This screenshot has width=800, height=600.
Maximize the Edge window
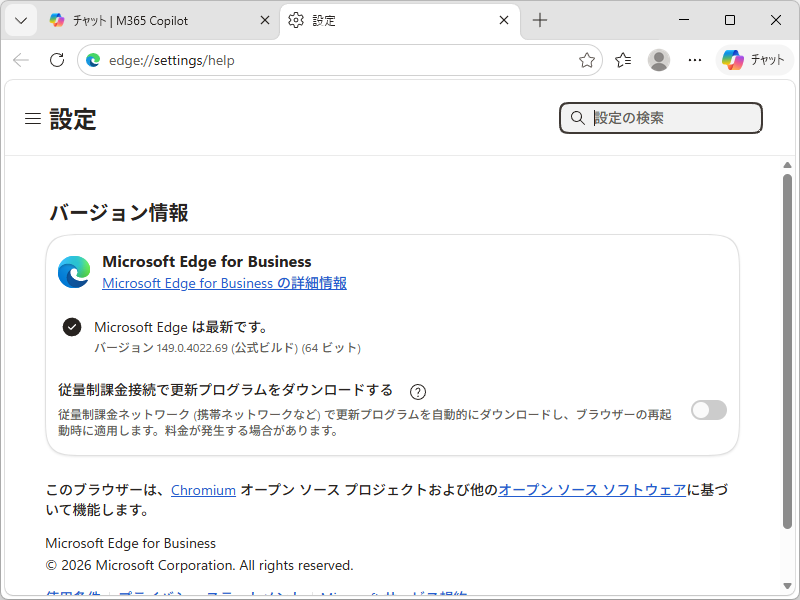(730, 20)
